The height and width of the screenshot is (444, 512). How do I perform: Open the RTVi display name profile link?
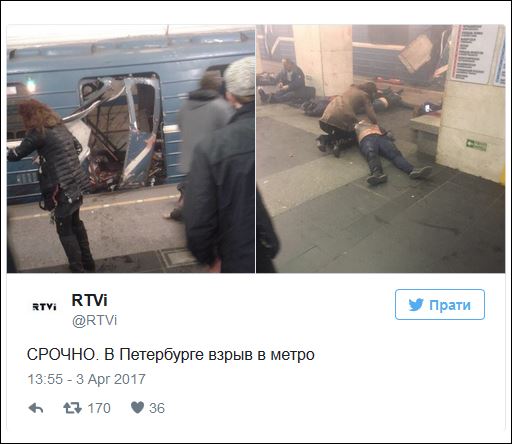(89, 300)
